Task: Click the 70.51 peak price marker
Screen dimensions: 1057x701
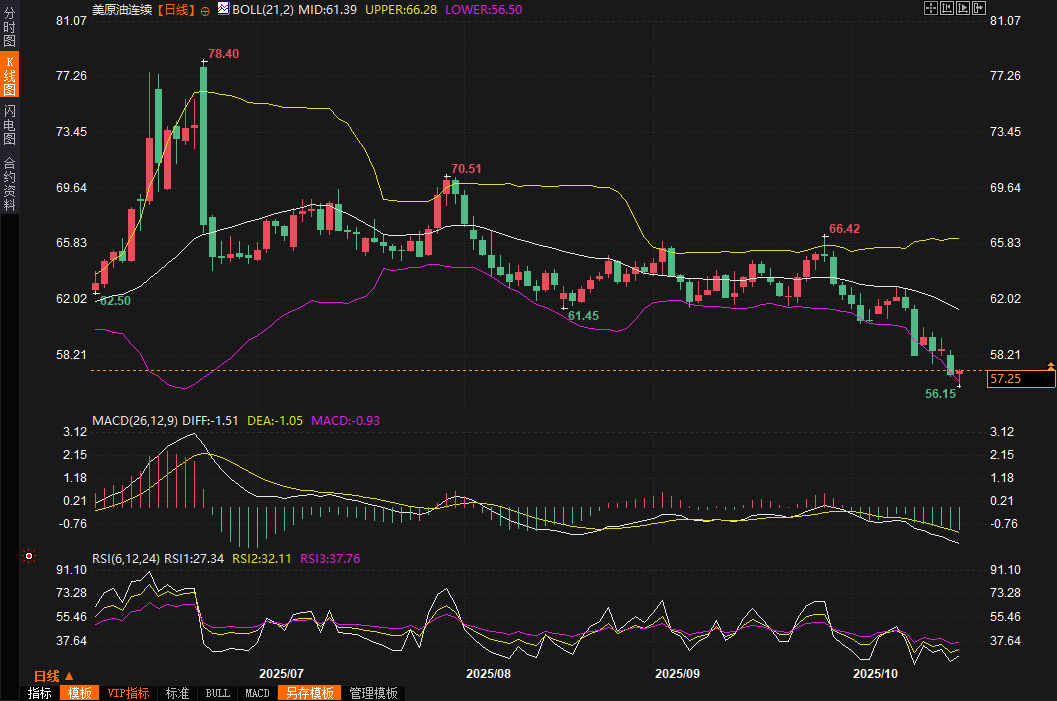Action: coord(466,169)
